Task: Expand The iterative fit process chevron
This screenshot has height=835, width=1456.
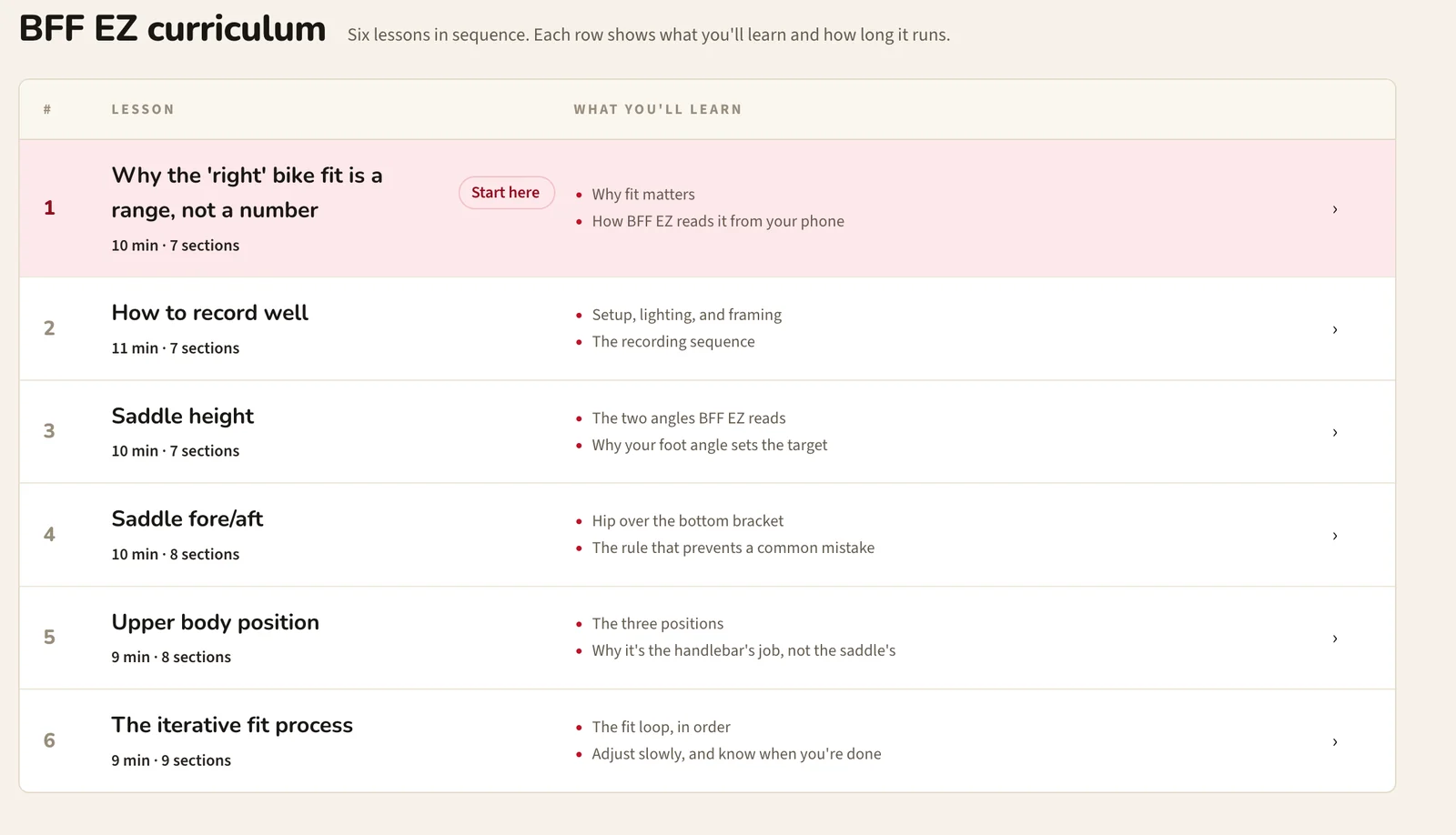Action: [1335, 741]
